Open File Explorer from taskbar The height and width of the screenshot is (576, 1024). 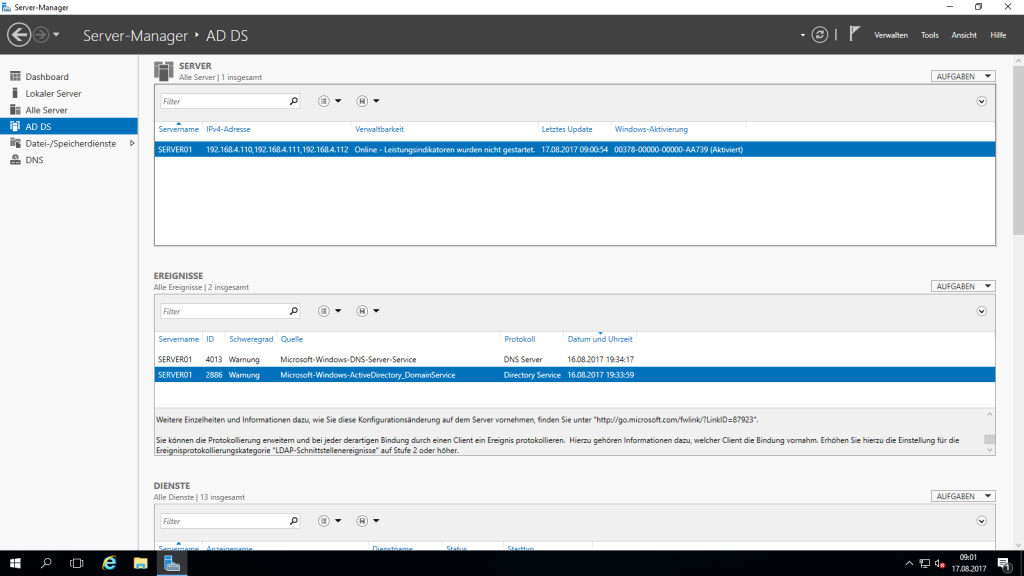[x=140, y=563]
